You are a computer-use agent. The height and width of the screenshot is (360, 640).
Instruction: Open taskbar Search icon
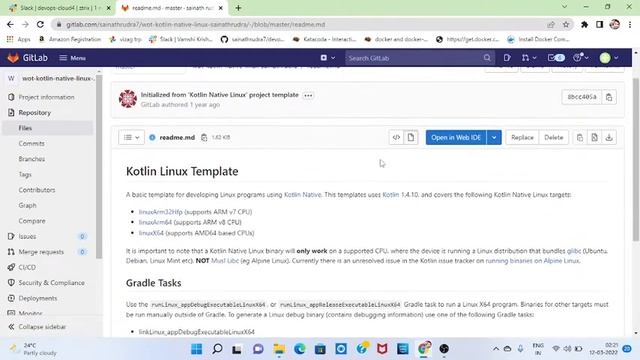click(x=217, y=349)
